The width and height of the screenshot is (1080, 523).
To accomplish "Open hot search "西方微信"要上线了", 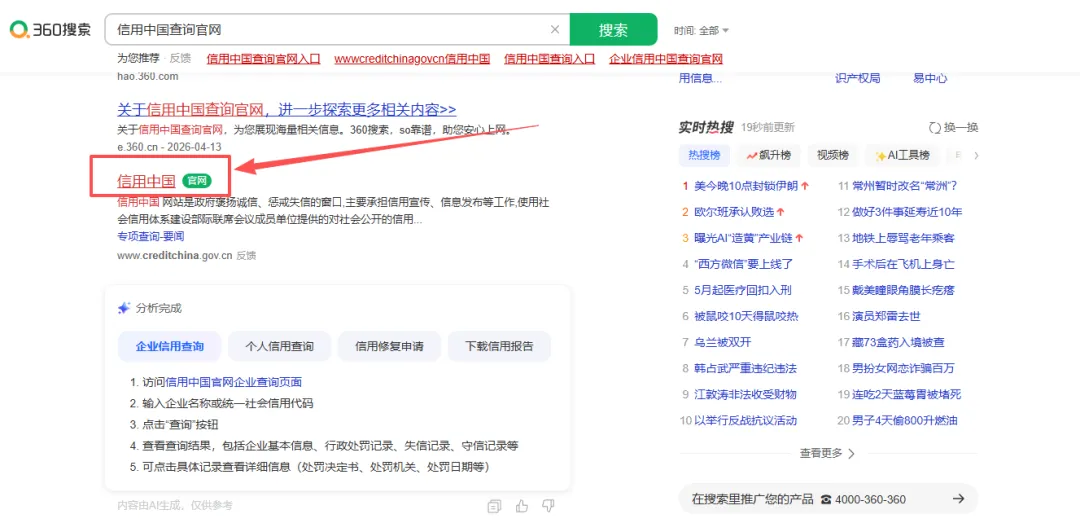I will (x=744, y=264).
